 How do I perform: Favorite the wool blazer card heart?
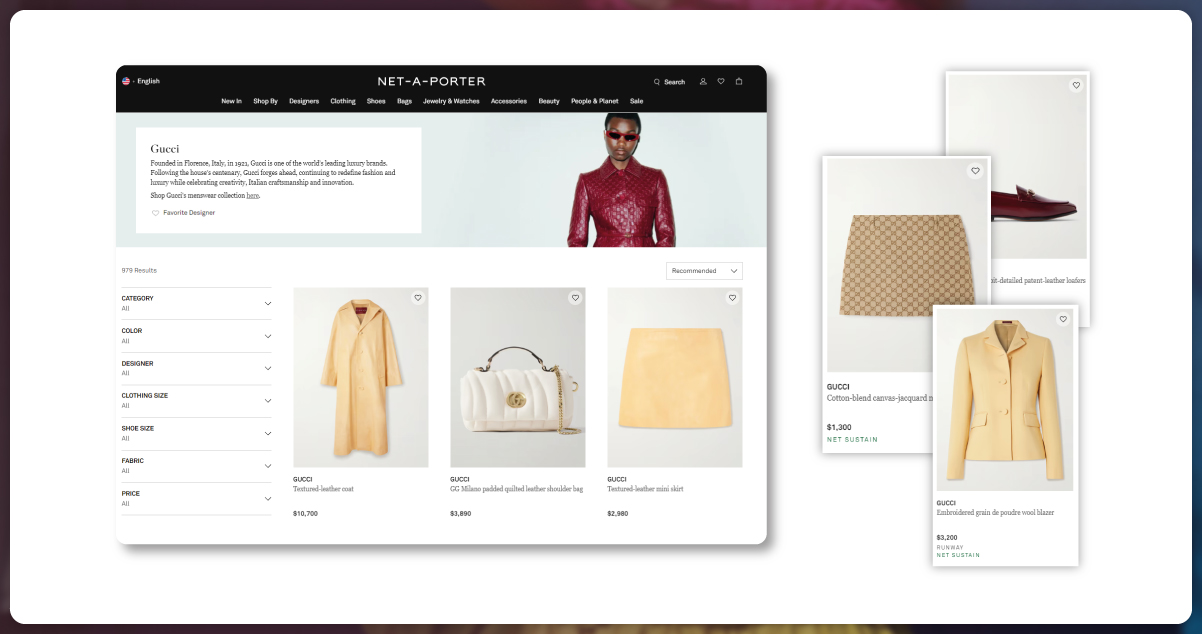point(1063,319)
